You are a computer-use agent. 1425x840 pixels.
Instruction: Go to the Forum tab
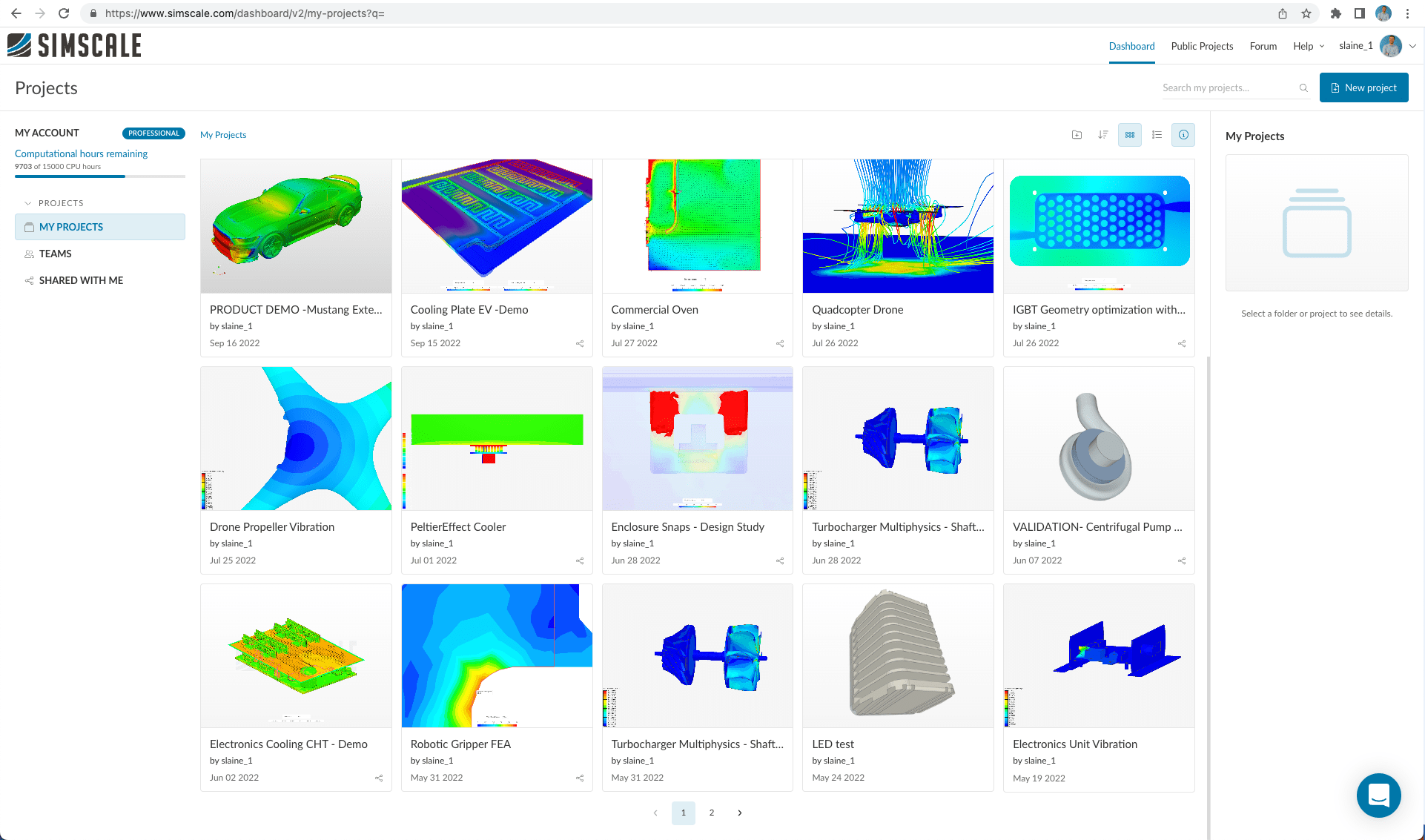[1263, 46]
